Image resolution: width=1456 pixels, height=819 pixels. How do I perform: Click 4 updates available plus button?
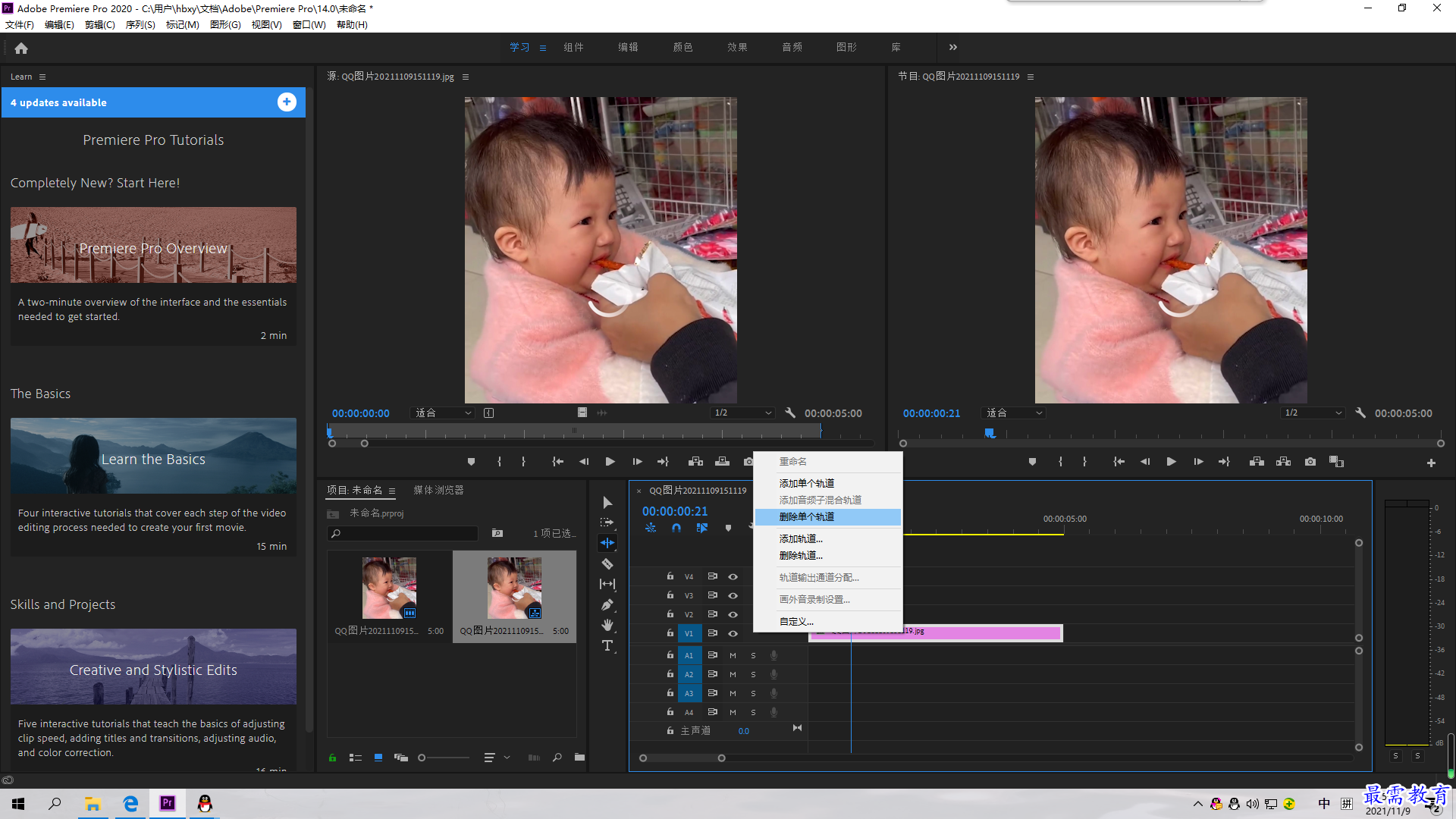pyautogui.click(x=287, y=102)
